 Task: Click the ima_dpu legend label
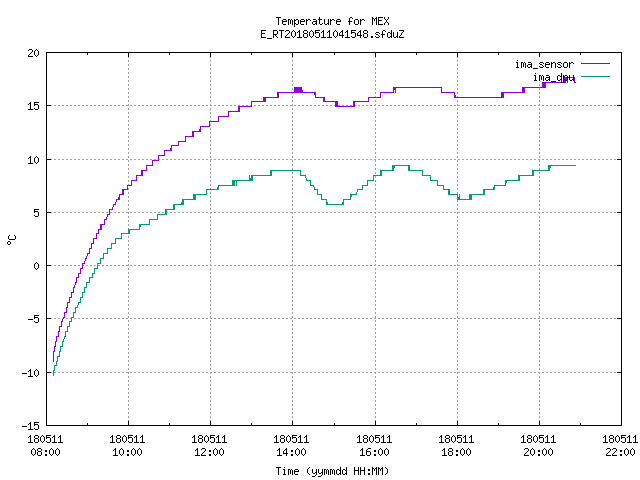[x=554, y=77]
